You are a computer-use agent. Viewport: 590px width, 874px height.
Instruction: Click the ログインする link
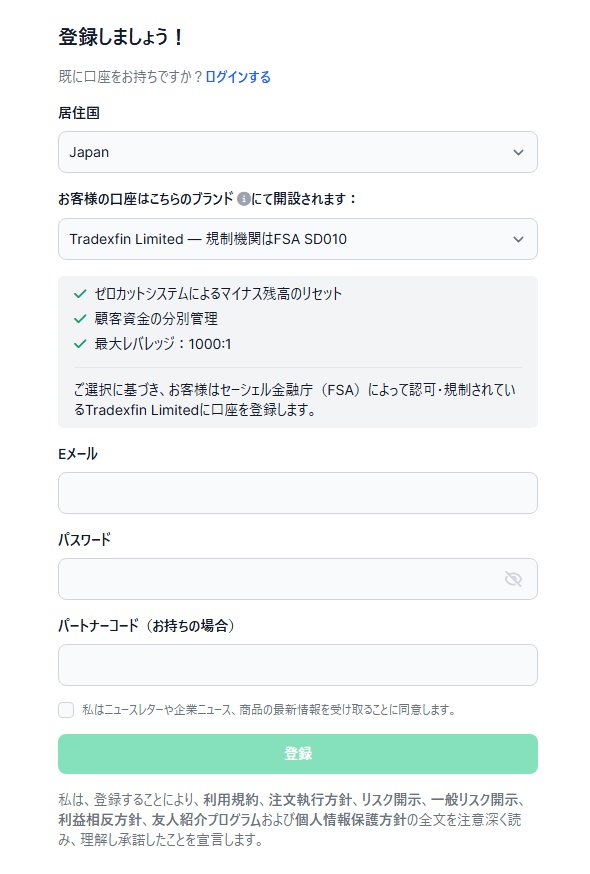coord(237,76)
